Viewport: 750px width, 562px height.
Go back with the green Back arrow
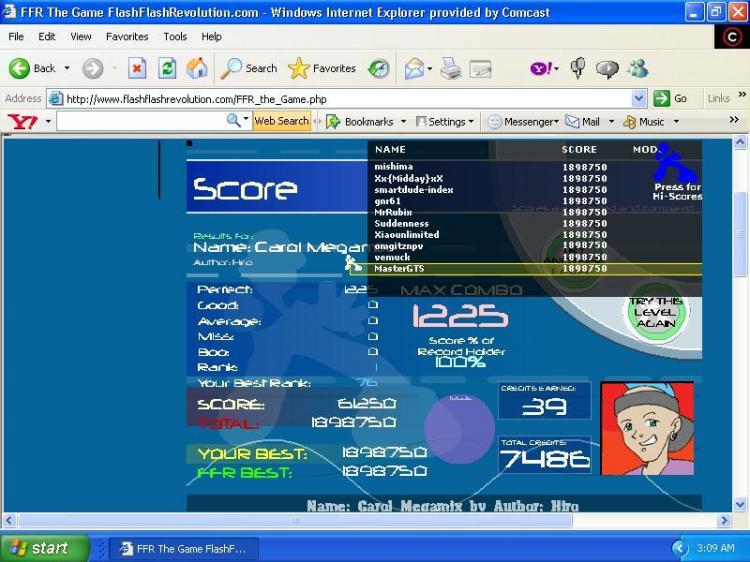coord(19,68)
